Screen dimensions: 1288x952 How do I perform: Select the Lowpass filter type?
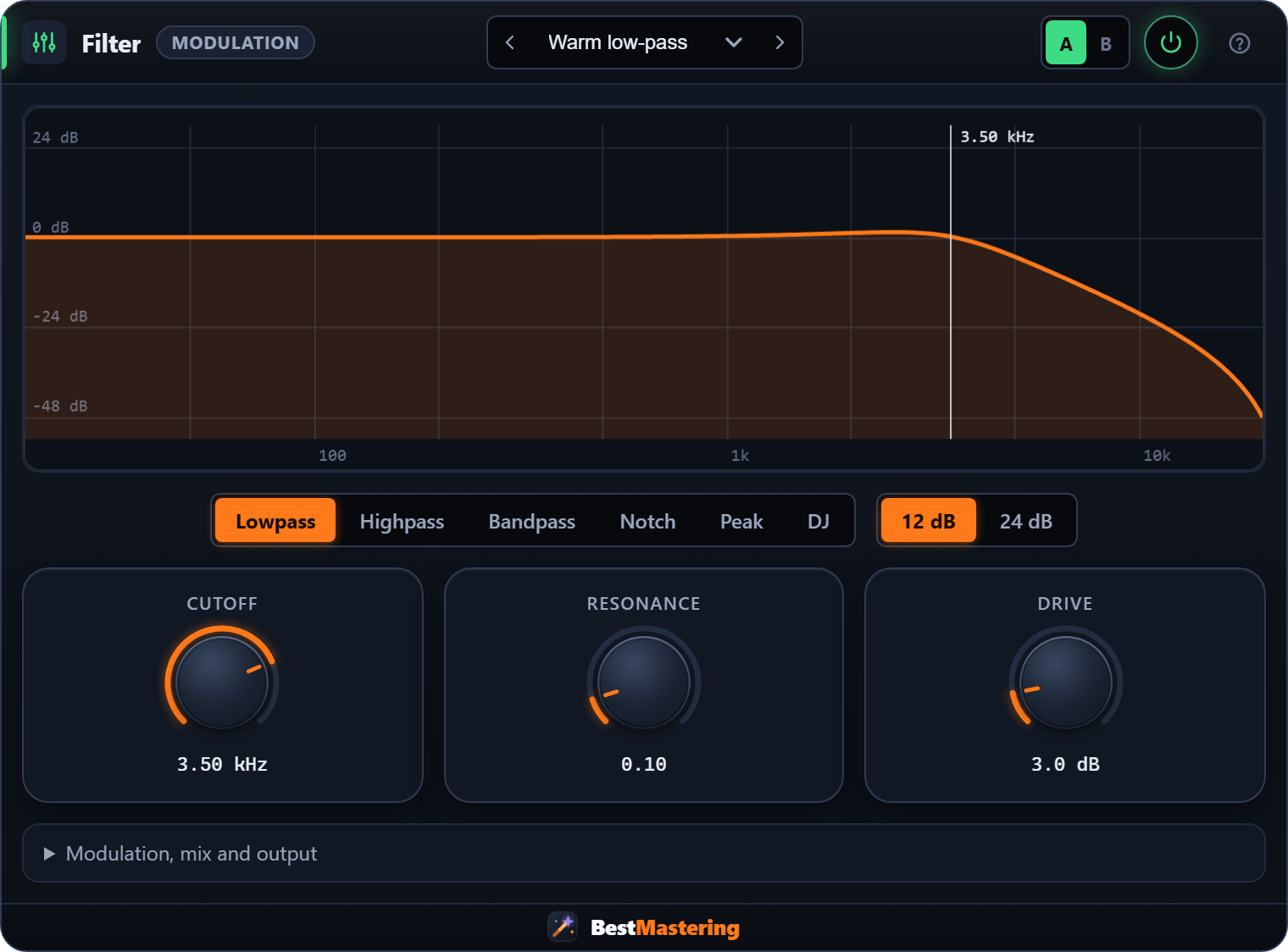tap(275, 521)
